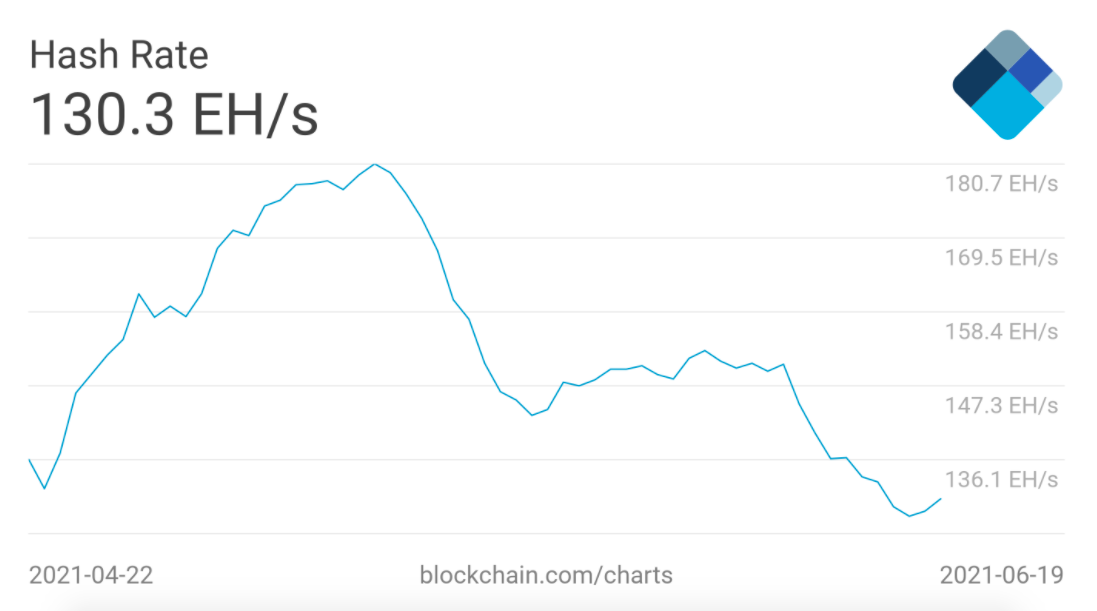This screenshot has width=1097, height=611.
Task: Click the 169.5 EH/s axis label
Action: click(1001, 258)
